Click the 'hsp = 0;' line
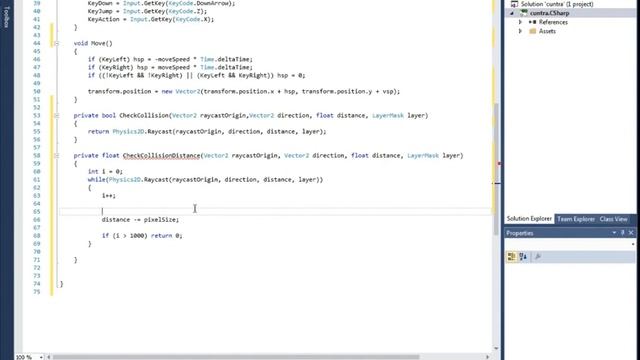The image size is (640, 360). (196, 75)
